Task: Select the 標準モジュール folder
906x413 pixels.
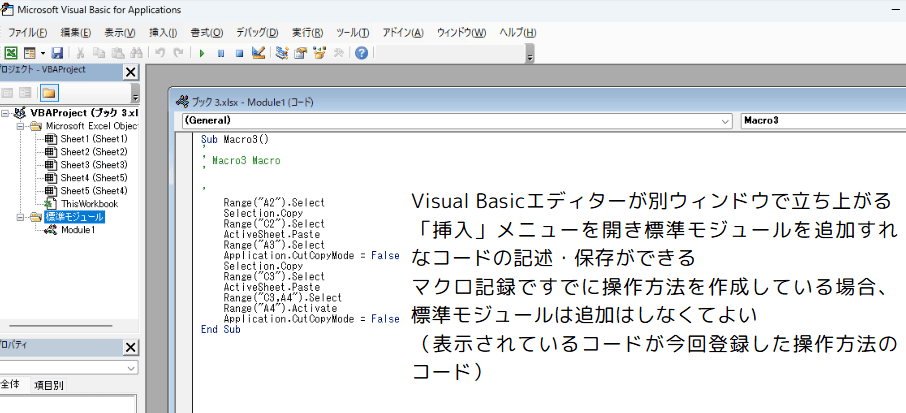Action: click(74, 217)
